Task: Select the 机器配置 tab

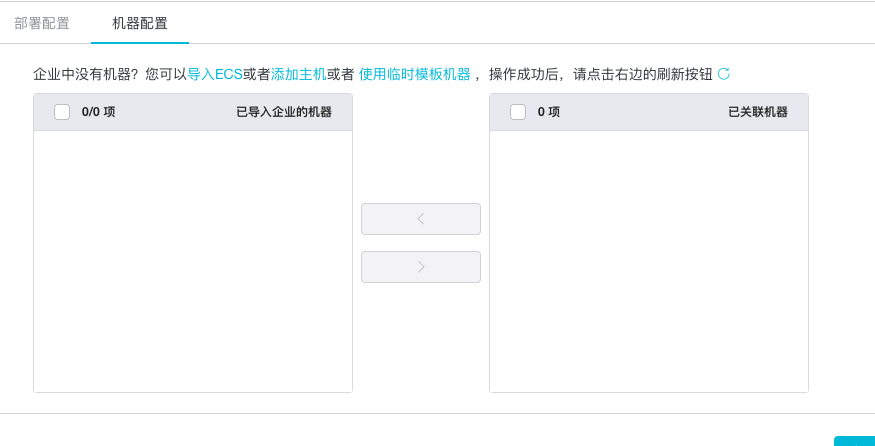Action: click(x=140, y=24)
